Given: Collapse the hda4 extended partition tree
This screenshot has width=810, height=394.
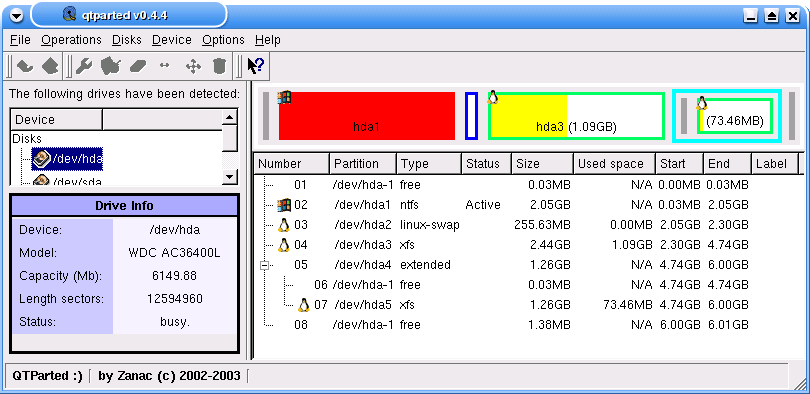Looking at the screenshot, I should click(x=265, y=265).
